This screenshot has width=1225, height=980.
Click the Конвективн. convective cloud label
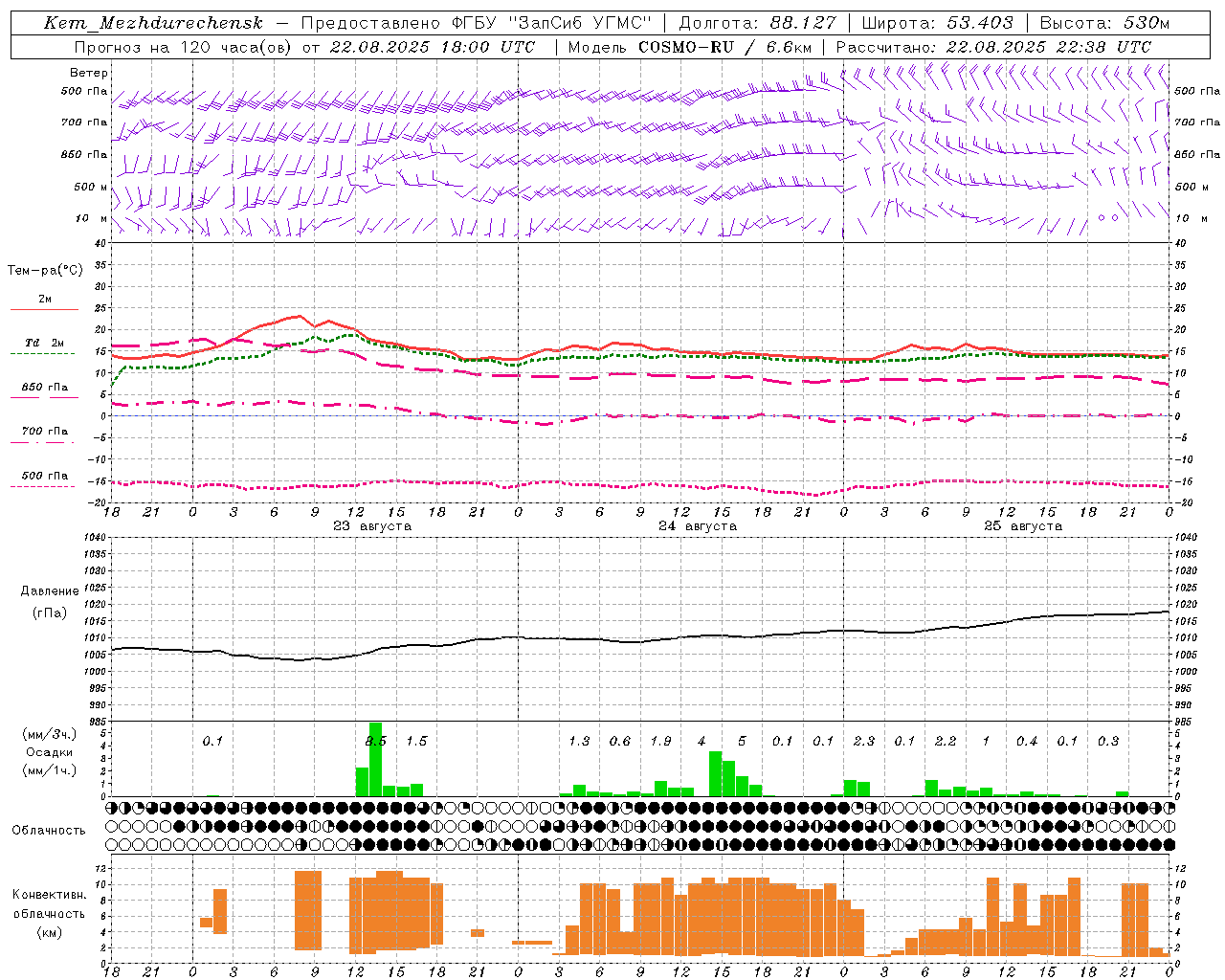pos(49,895)
